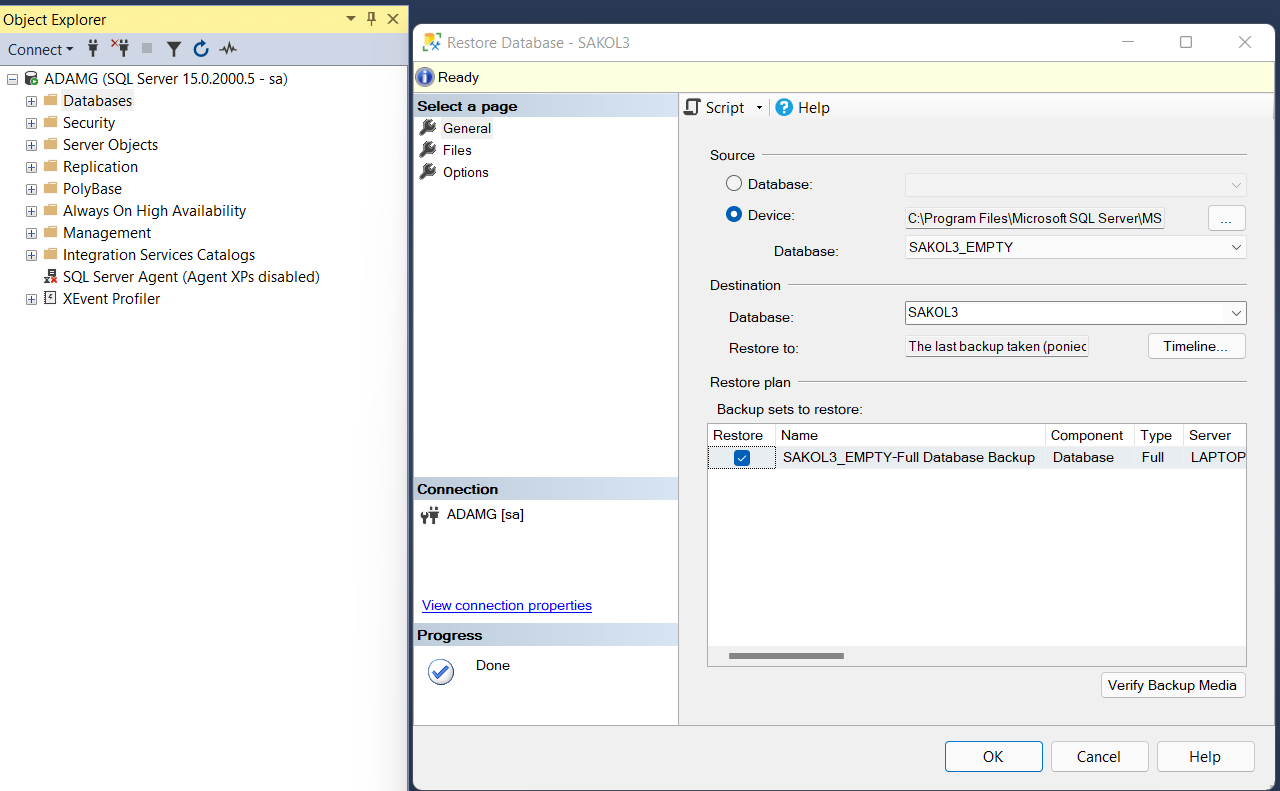Expand the Management folder
Viewport: 1280px width, 791px height.
(31, 233)
